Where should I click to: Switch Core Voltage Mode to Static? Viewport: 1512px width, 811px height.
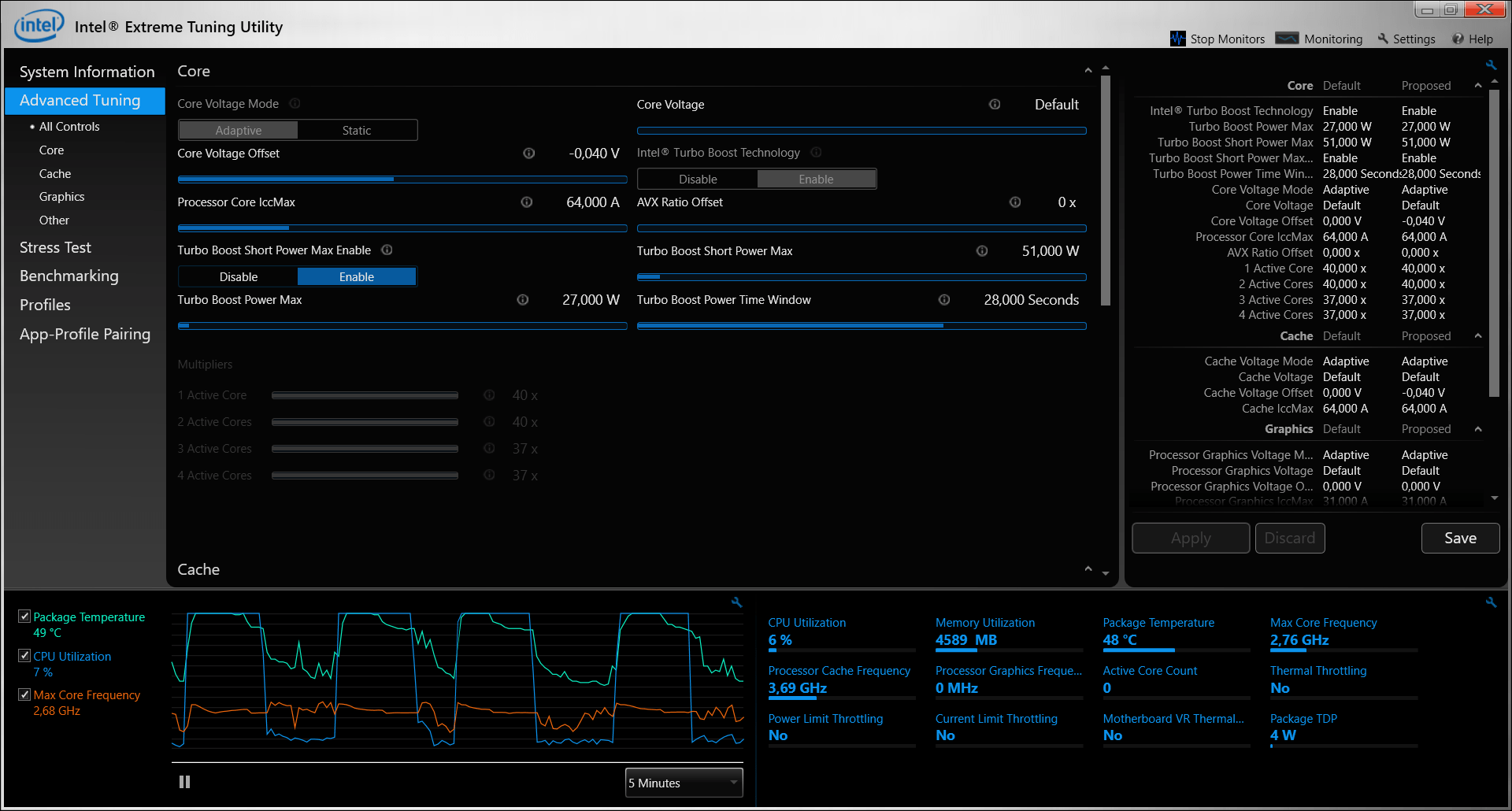(x=357, y=129)
